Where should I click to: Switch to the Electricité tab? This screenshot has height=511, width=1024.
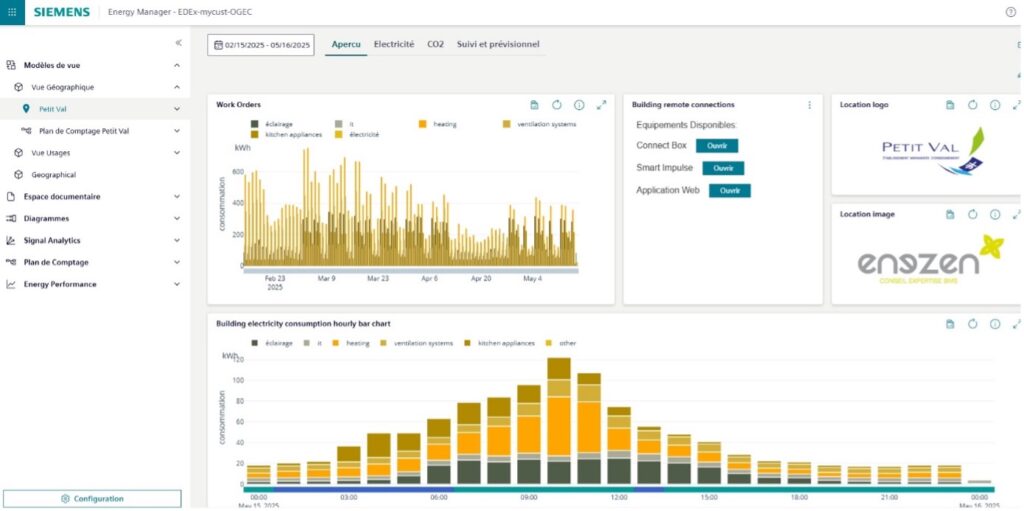click(394, 45)
